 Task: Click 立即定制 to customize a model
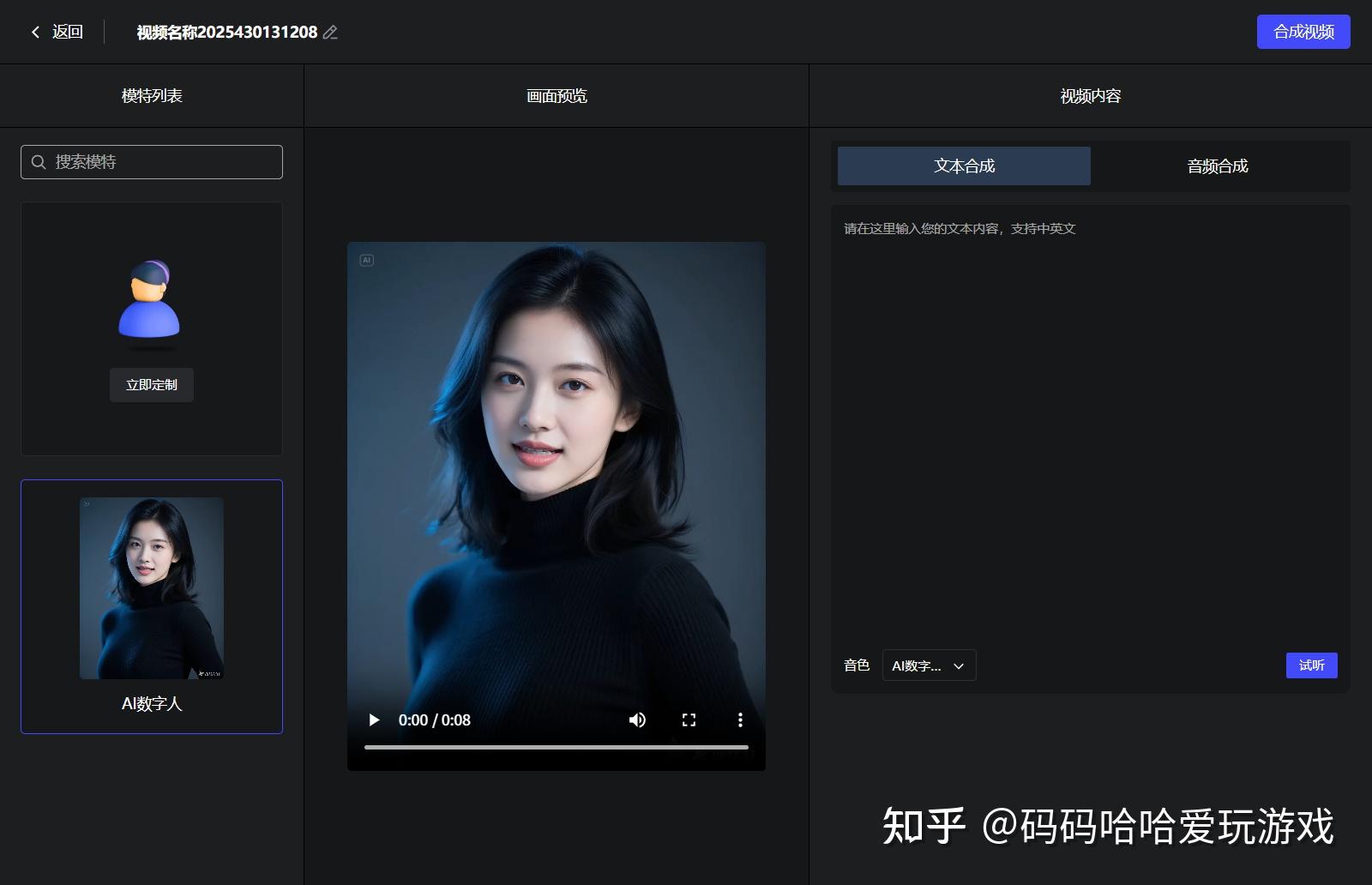[x=151, y=385]
